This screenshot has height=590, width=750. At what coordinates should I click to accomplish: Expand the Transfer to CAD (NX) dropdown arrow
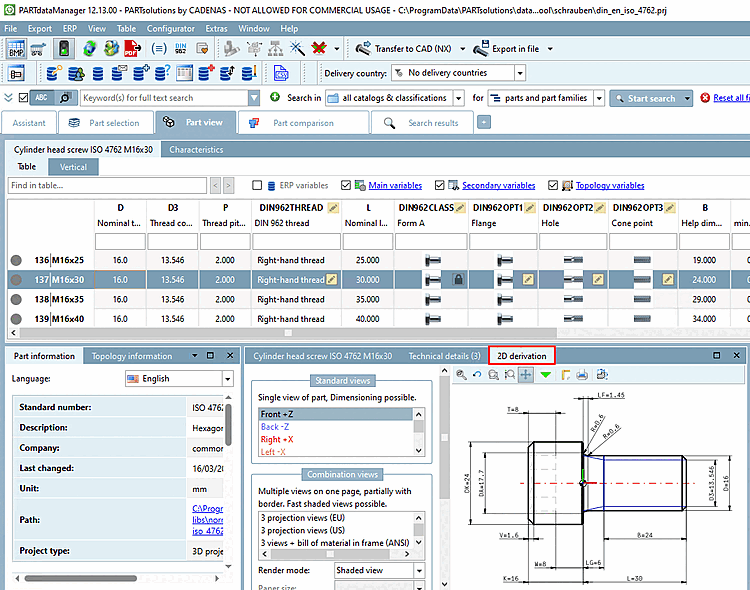463,49
